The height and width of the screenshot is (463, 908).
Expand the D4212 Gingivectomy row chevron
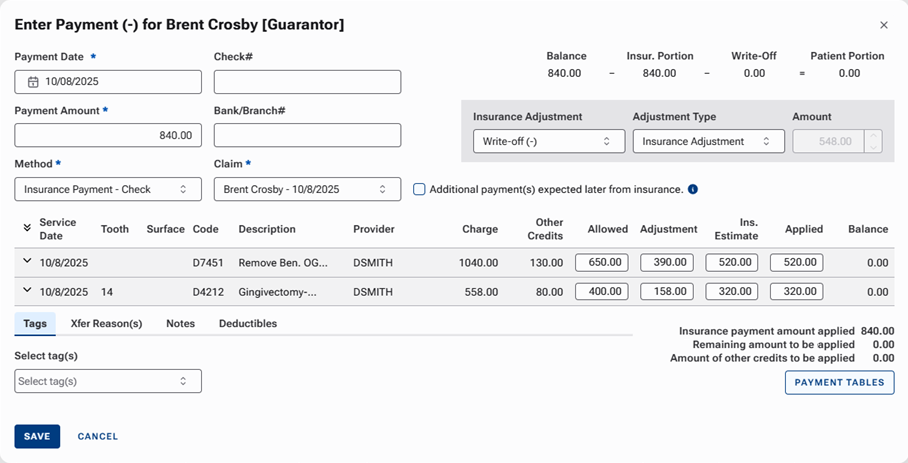pyautogui.click(x=27, y=292)
